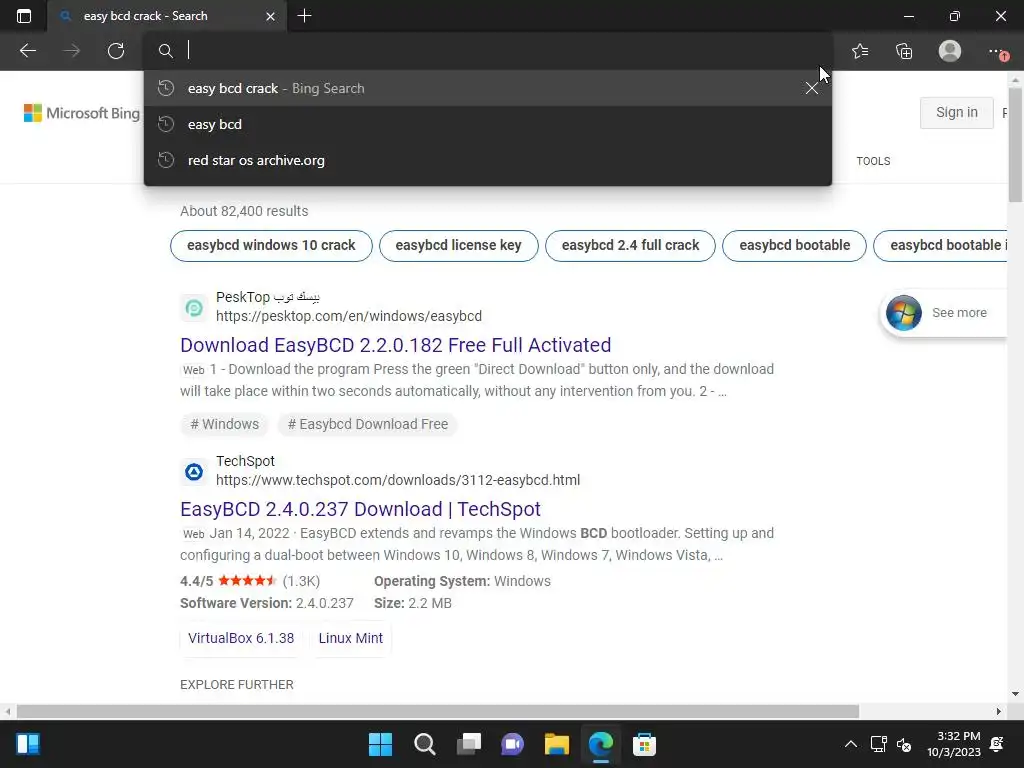
Task: Click 'easybcd 2.4 full crack' chip
Action: tap(630, 246)
